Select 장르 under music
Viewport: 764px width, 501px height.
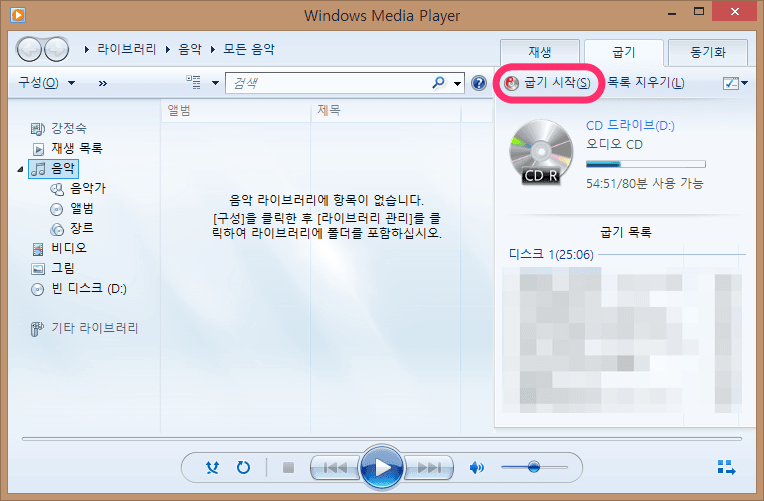[x=72, y=229]
